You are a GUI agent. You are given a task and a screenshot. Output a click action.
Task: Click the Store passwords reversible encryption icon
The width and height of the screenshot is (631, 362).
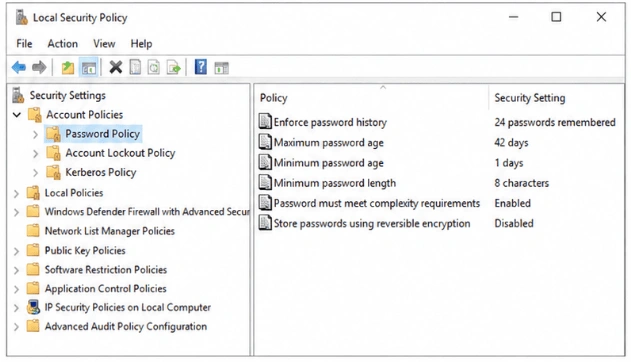(265, 223)
